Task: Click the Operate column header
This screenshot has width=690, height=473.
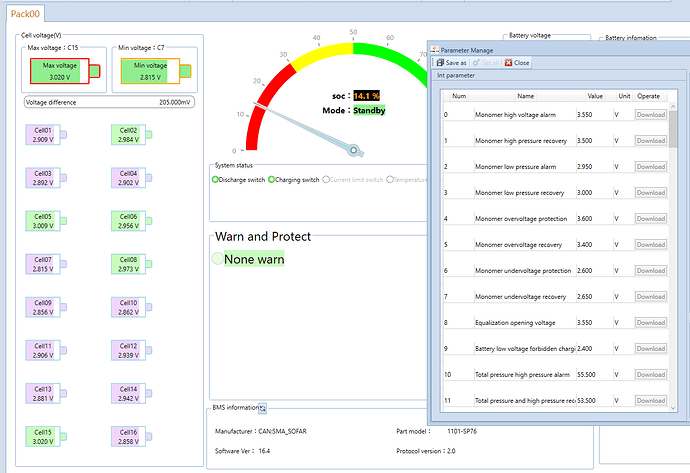Action: pyautogui.click(x=648, y=96)
